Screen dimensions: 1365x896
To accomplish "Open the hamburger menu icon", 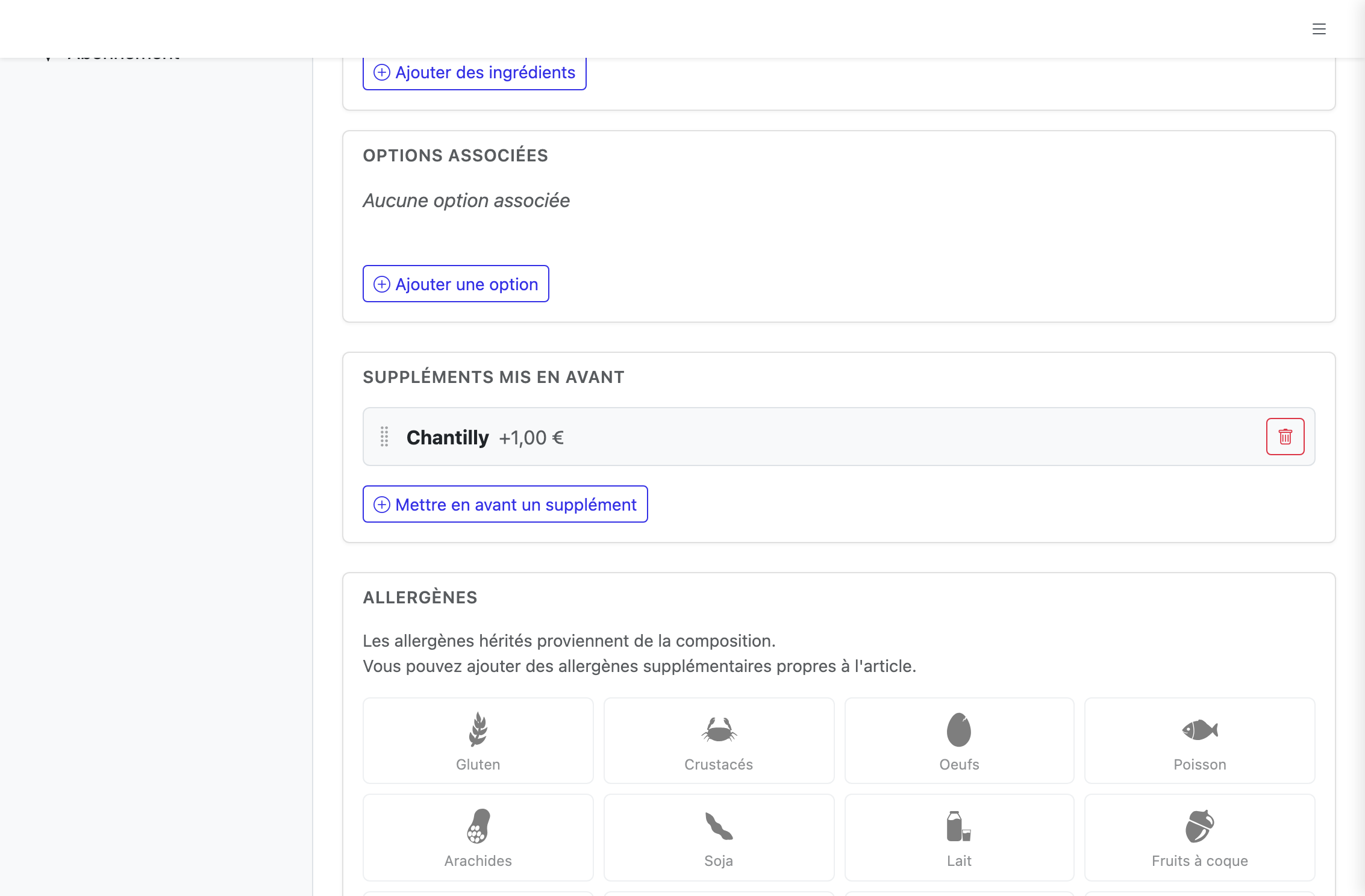I will pos(1319,29).
